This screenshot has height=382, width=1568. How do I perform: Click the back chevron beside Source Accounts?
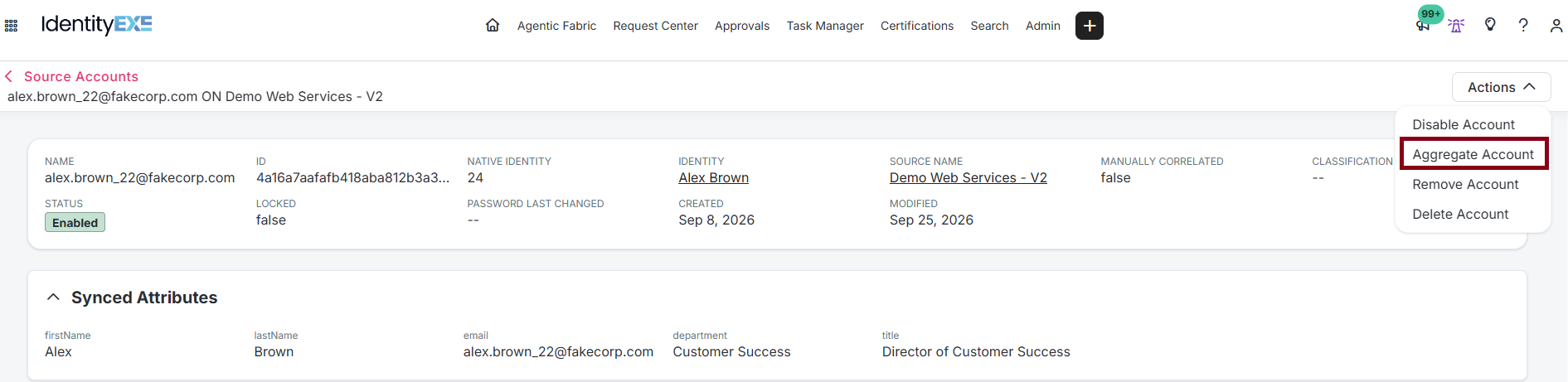[x=9, y=76]
